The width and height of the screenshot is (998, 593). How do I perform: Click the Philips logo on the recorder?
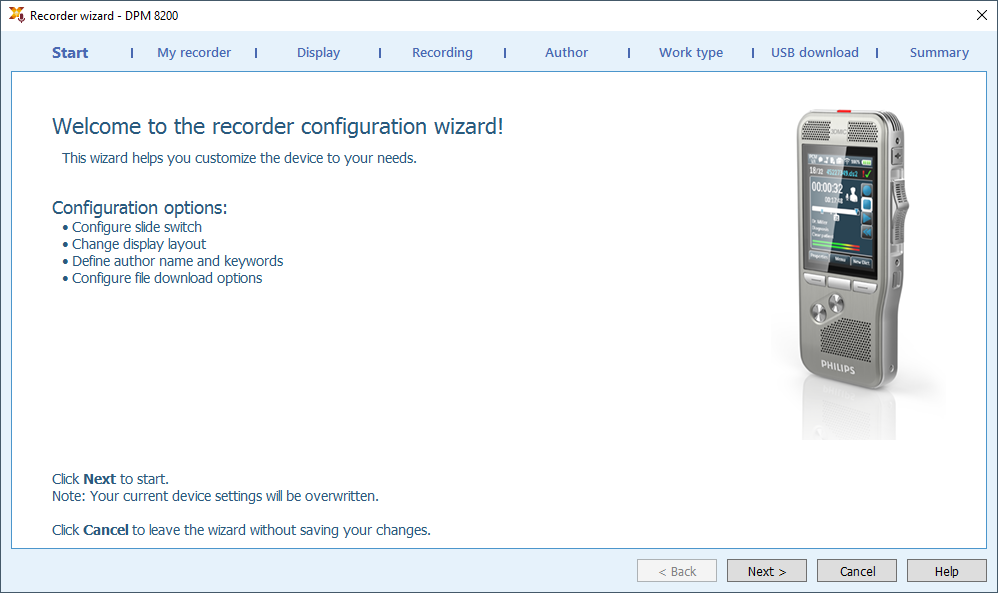(x=838, y=367)
